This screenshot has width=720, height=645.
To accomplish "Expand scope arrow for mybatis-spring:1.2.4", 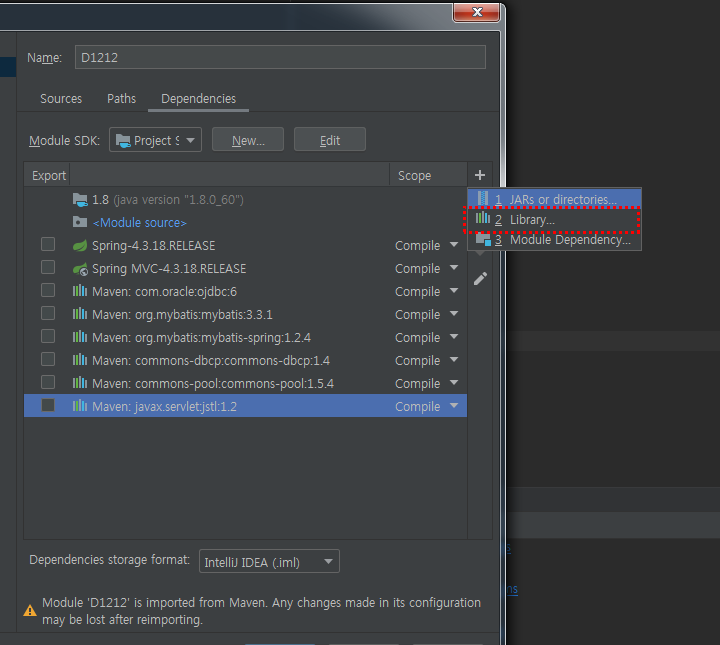I will tap(454, 337).
